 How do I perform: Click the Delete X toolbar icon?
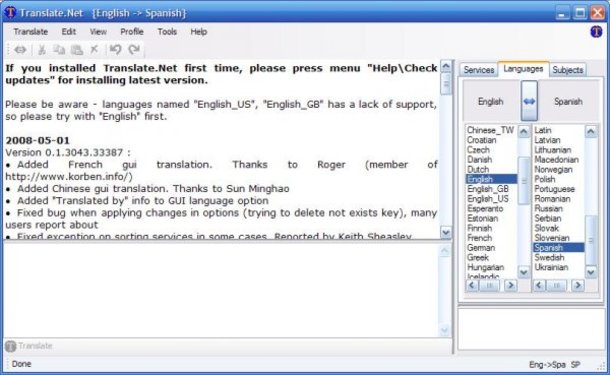[x=94, y=49]
